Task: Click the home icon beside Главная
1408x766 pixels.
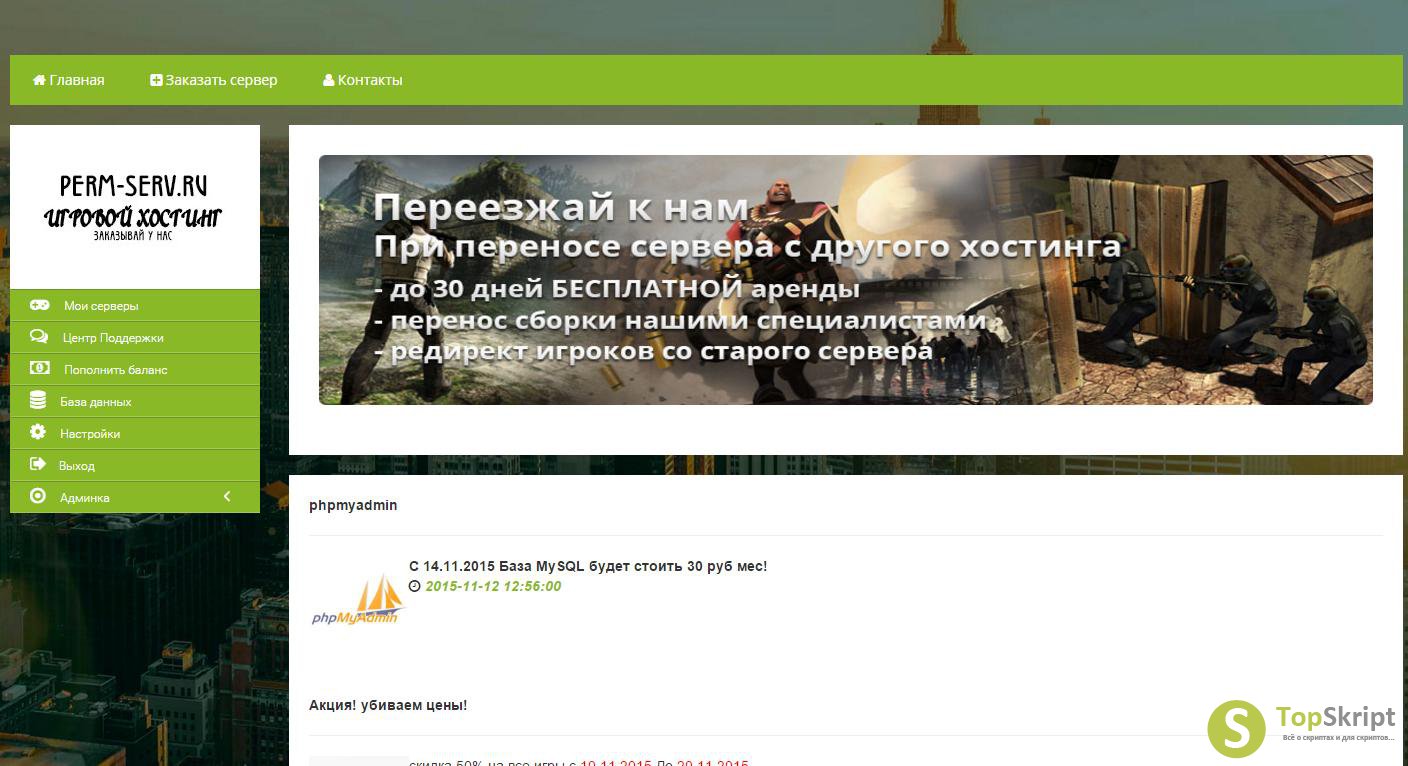Action: click(x=39, y=80)
